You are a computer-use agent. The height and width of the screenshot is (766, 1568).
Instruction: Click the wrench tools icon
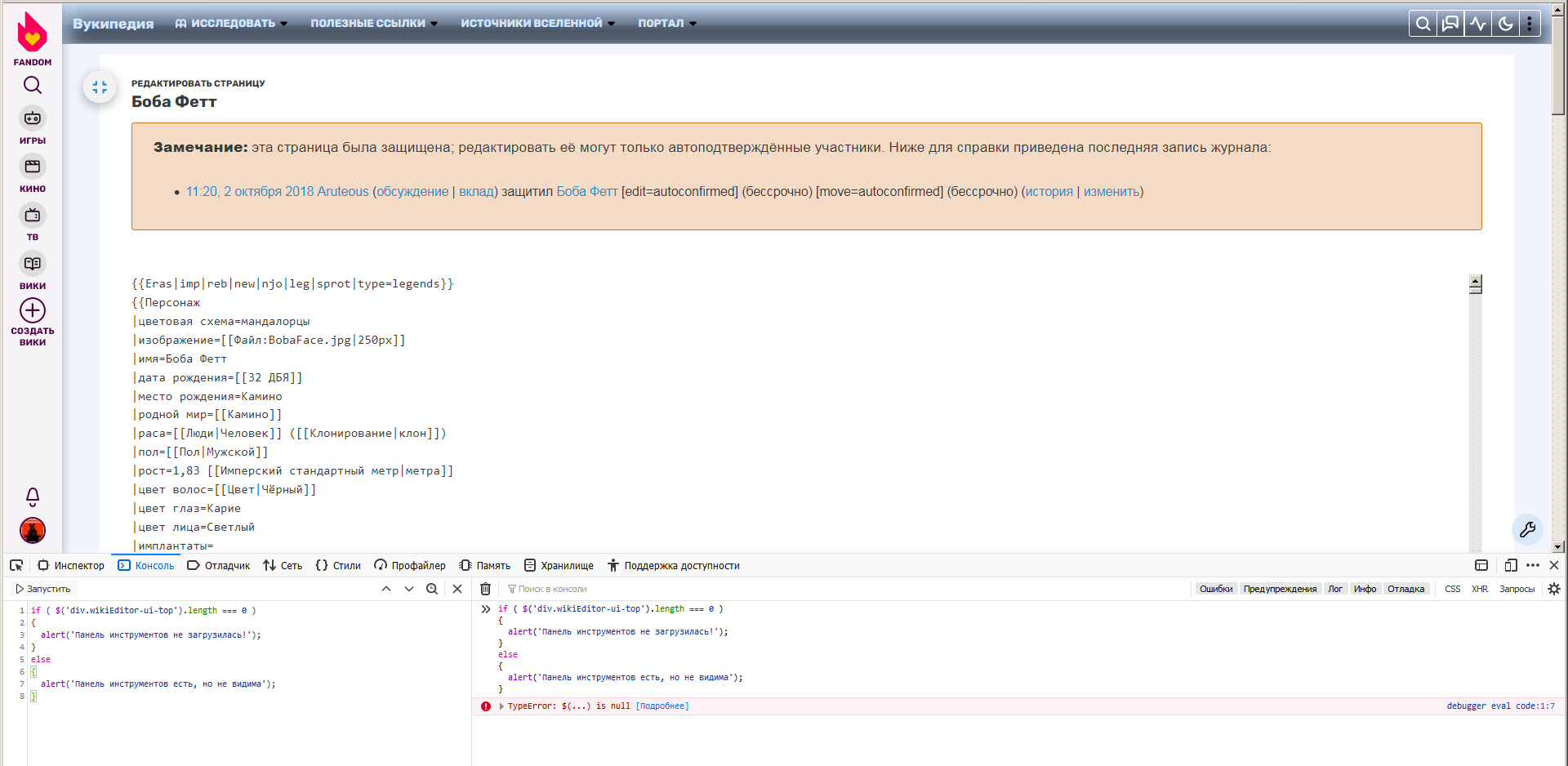pos(1528,529)
